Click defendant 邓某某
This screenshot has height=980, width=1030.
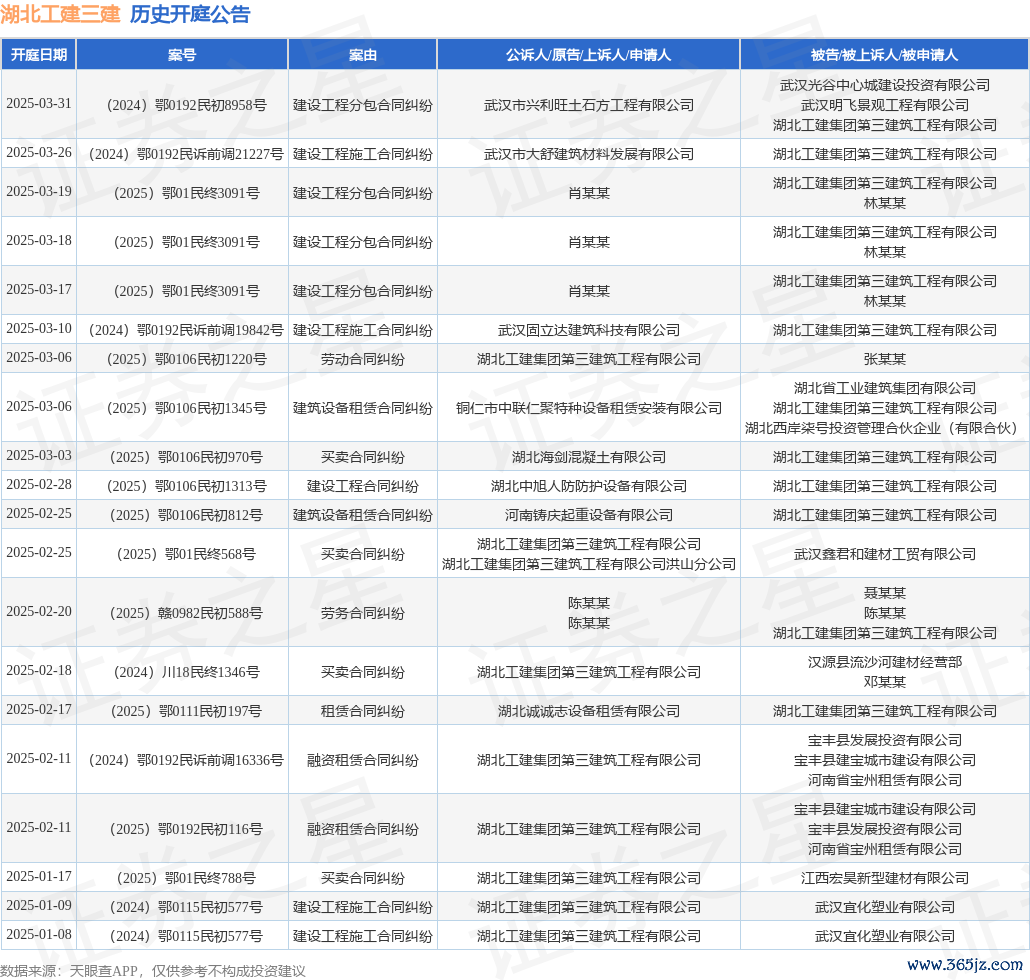coord(884,682)
